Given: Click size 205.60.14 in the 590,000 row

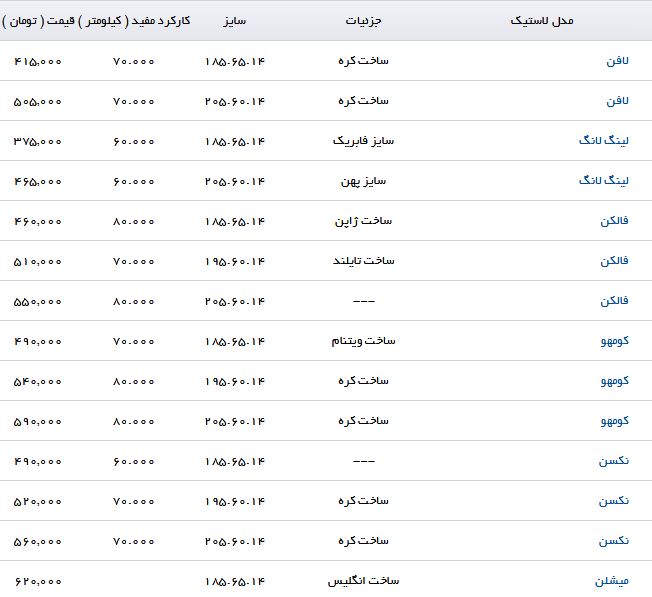Looking at the screenshot, I should 235,422.
